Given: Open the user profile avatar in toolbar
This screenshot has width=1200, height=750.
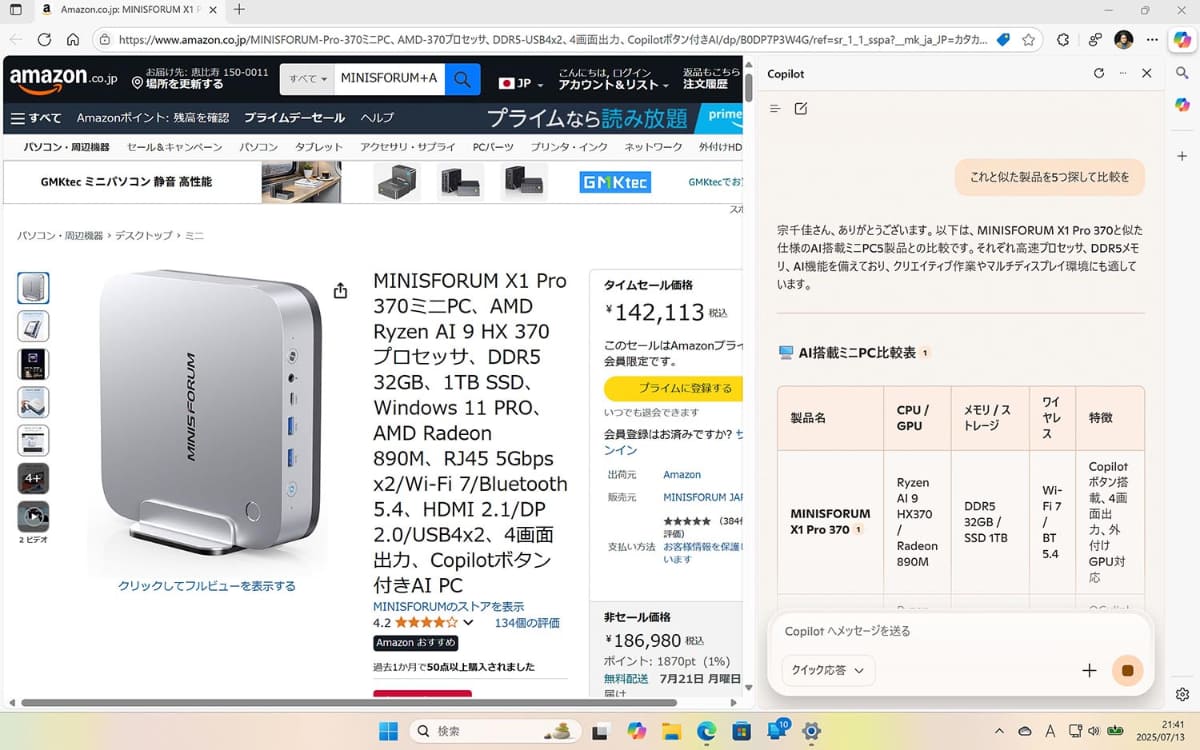Looking at the screenshot, I should [x=1124, y=40].
